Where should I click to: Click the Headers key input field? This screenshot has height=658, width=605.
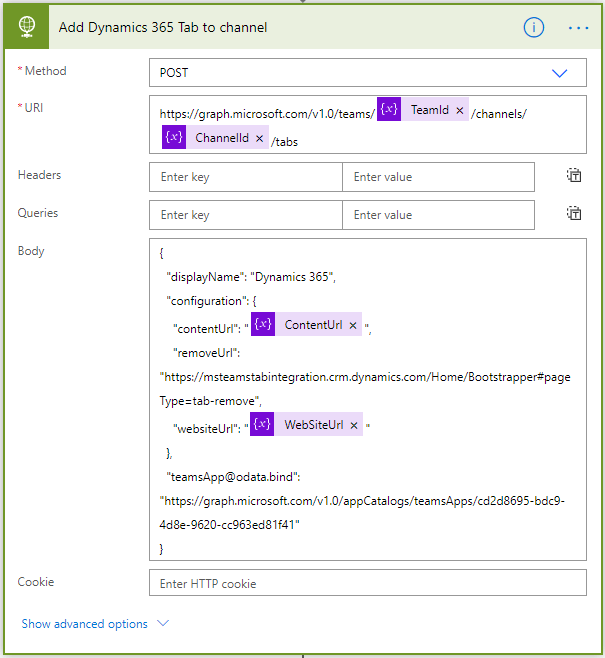pos(245,177)
